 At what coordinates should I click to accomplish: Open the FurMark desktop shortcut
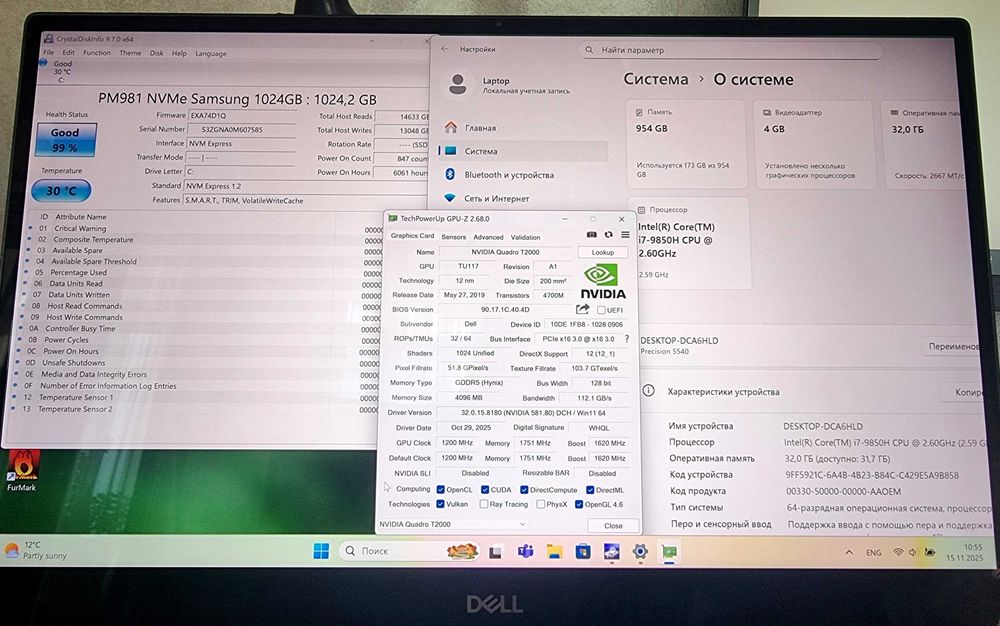click(x=22, y=470)
